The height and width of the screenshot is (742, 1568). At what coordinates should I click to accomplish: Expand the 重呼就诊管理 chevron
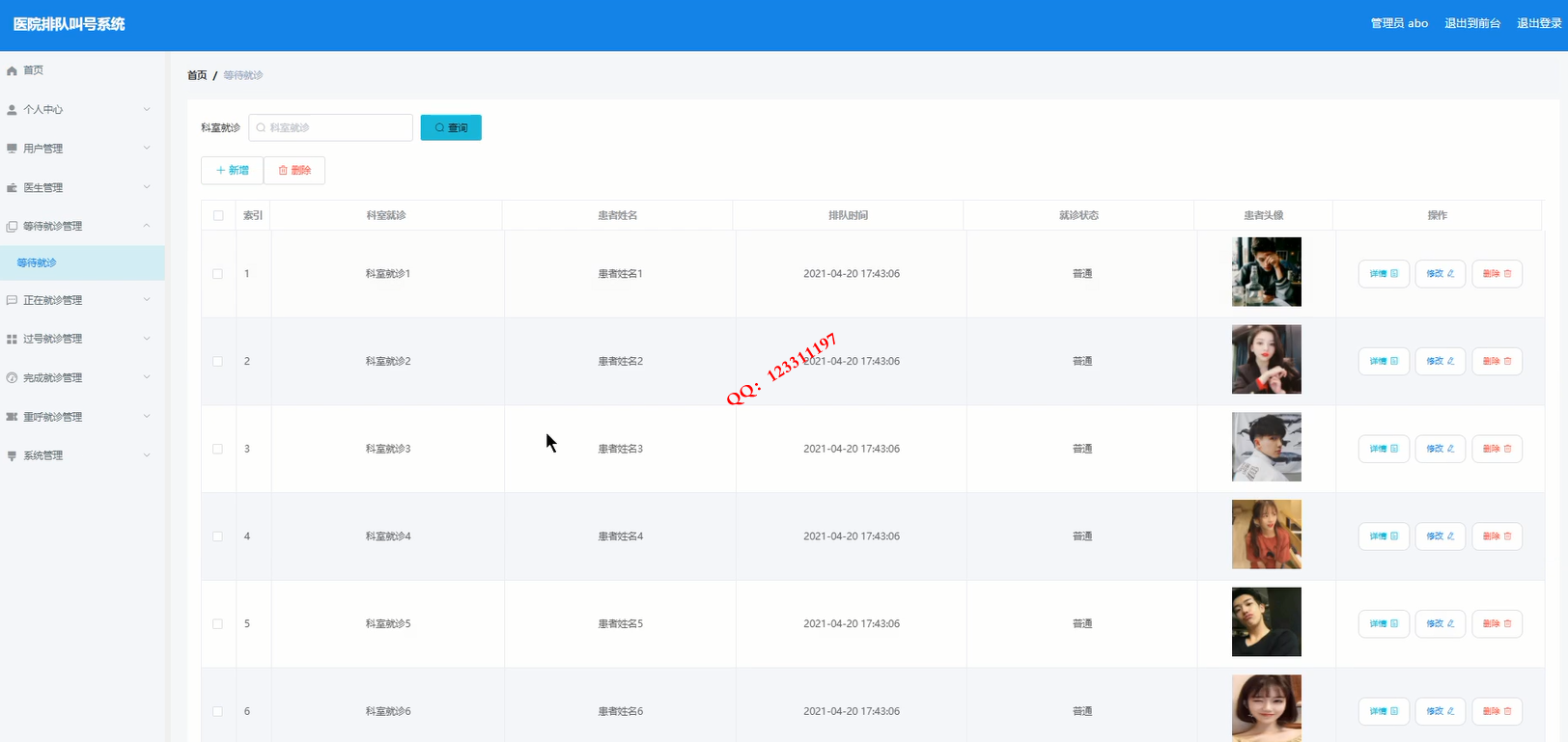[x=147, y=417]
